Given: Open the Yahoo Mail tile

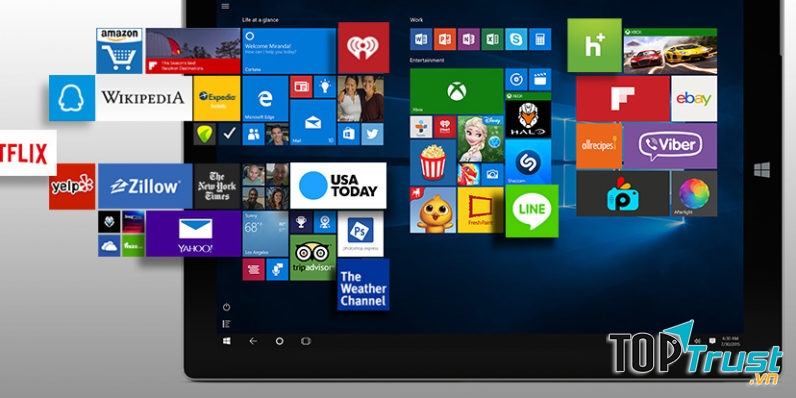Looking at the screenshot, I should (193, 234).
